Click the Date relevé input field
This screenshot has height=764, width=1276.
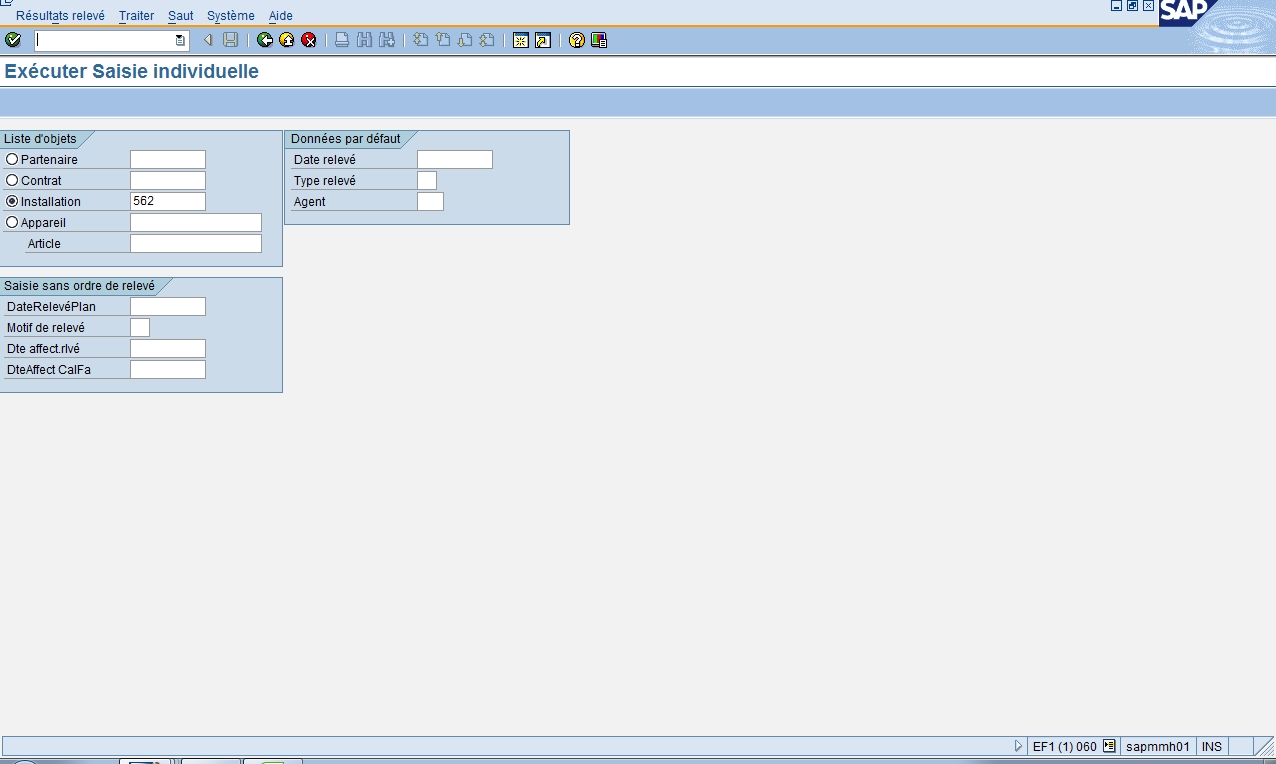click(454, 160)
